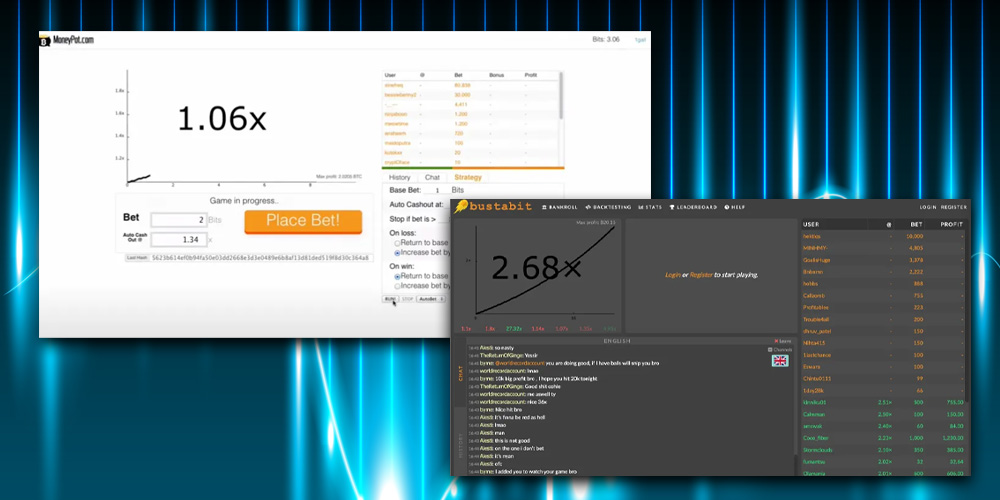Viewport: 1000px width, 500px height.
Task: Click Login link in play panel
Action: [672, 275]
